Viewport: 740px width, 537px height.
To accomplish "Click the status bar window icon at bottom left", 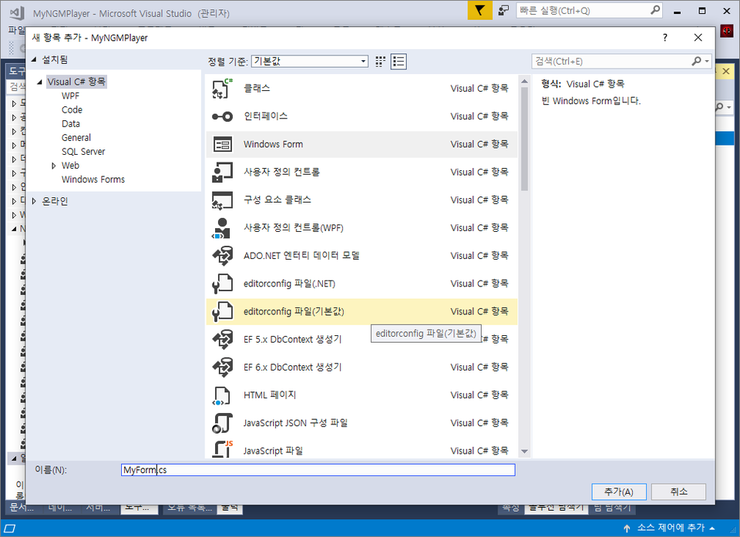I will [x=10, y=529].
